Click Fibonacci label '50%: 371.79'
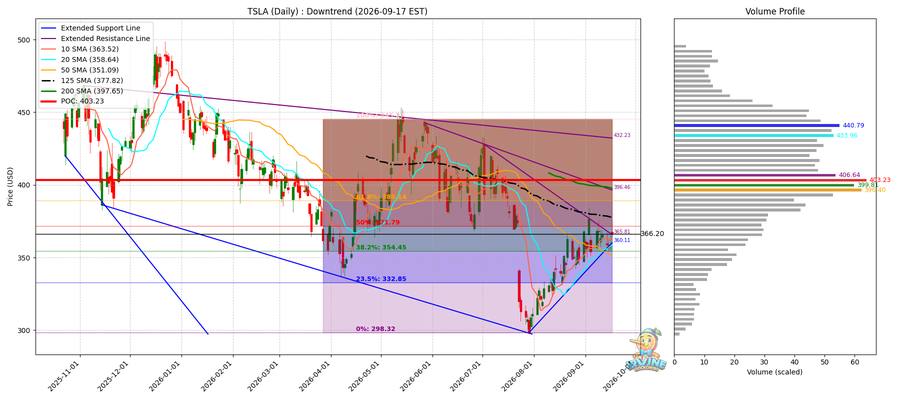Image resolution: width=900 pixels, height=400 pixels. pyautogui.click(x=378, y=222)
